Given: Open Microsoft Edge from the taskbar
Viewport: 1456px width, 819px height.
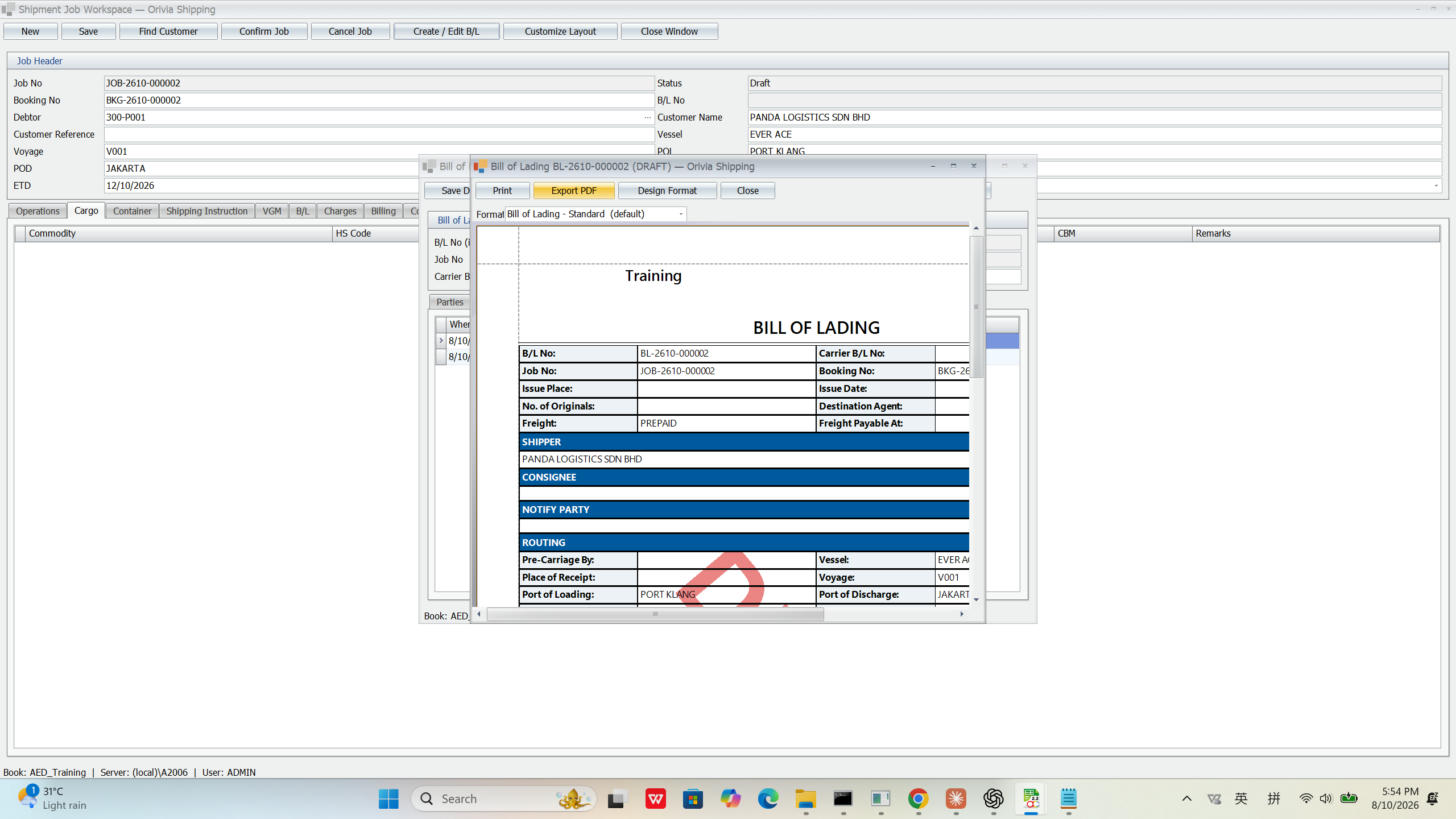Looking at the screenshot, I should click(x=768, y=798).
